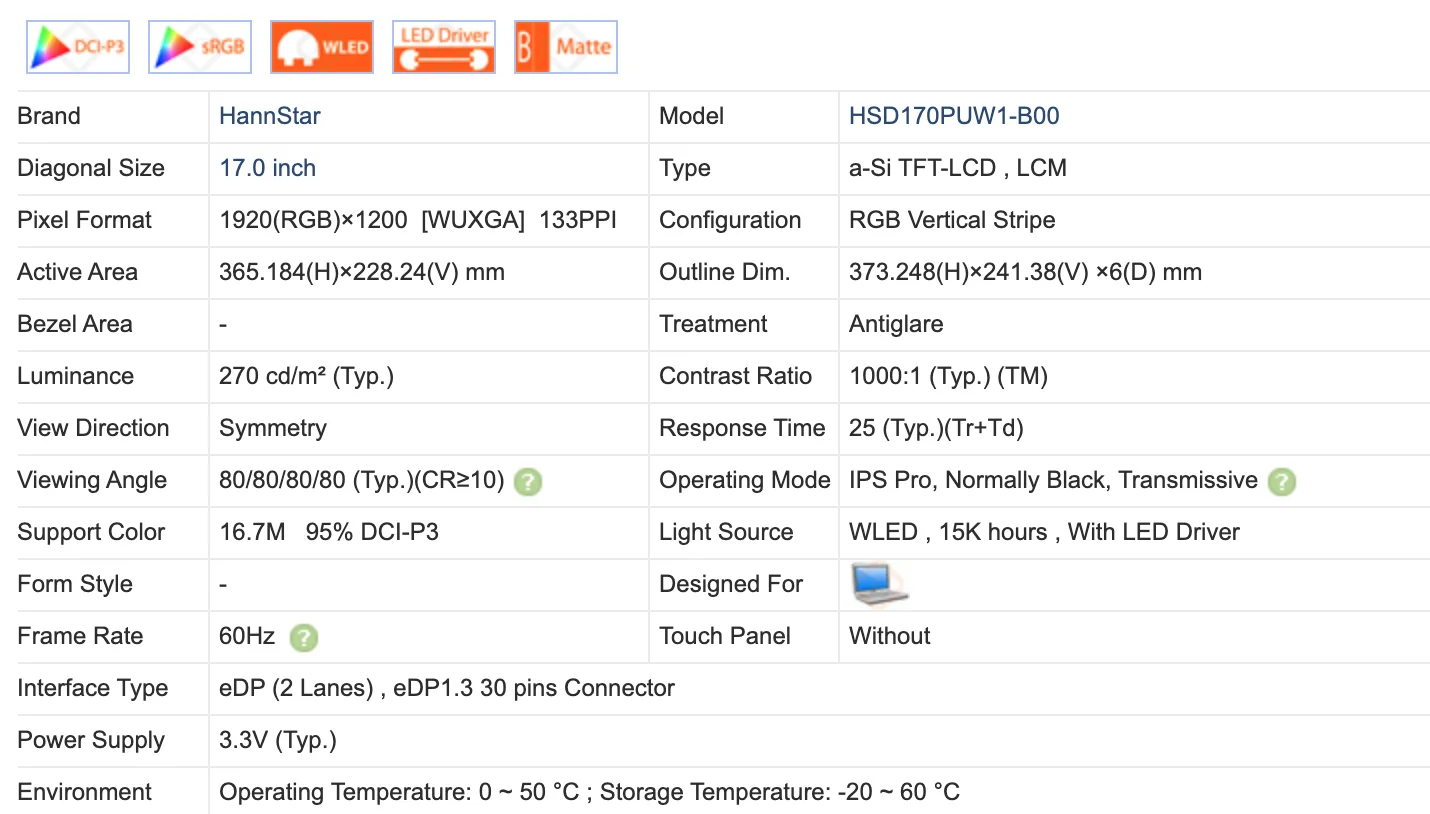
Task: Click the Light Source label
Action: (x=726, y=532)
